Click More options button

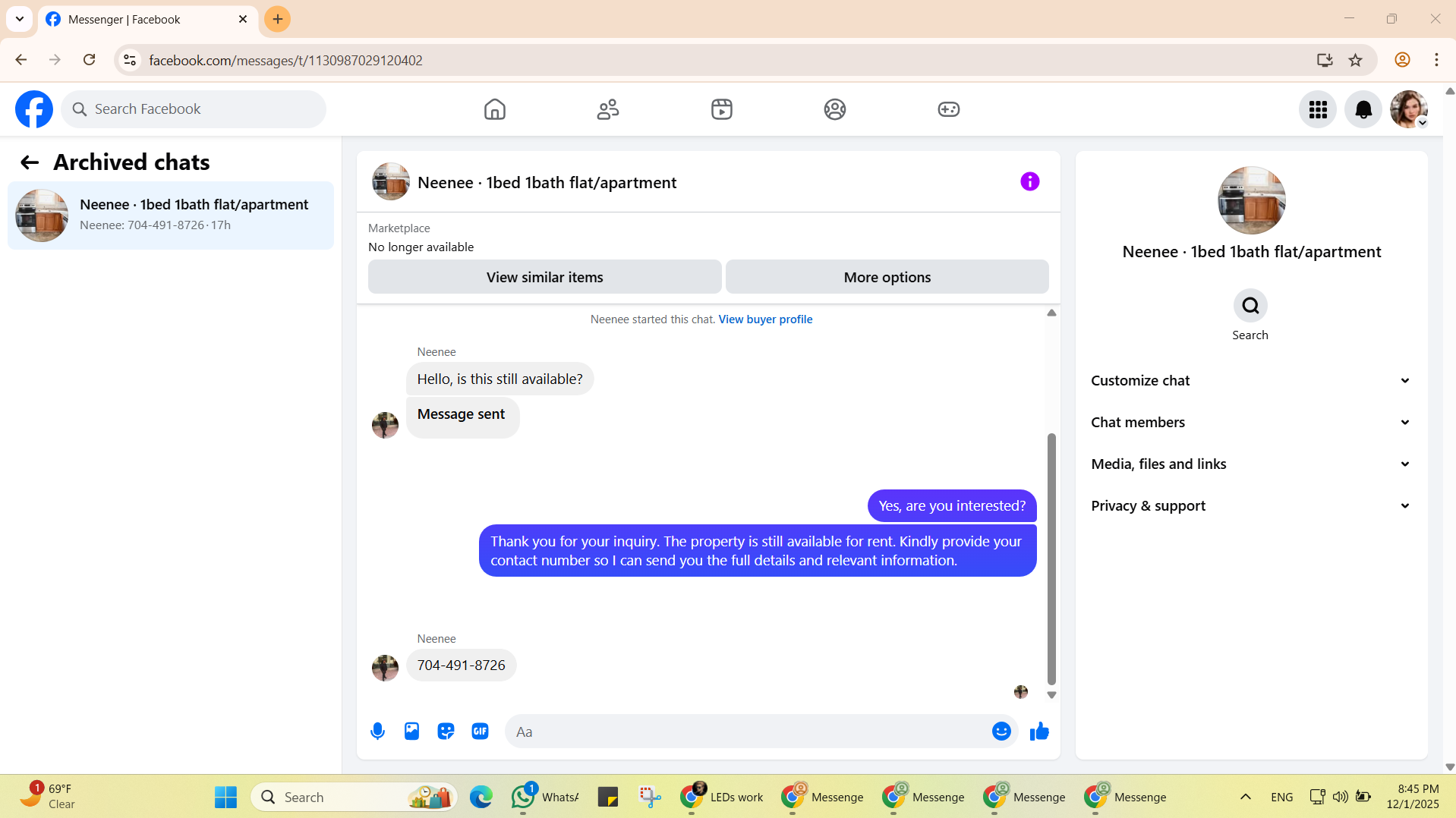[887, 277]
